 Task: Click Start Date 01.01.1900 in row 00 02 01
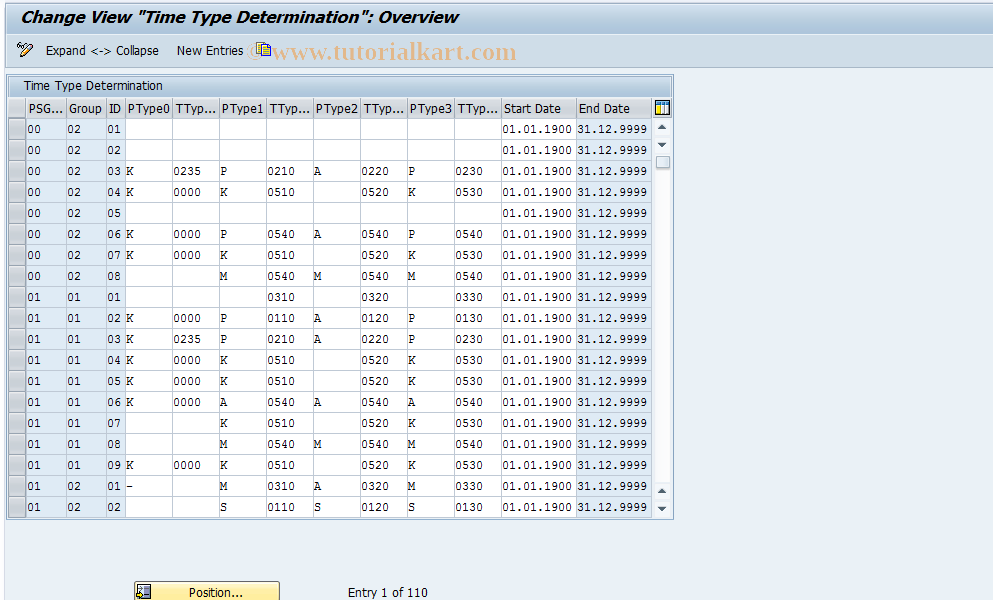pos(539,129)
